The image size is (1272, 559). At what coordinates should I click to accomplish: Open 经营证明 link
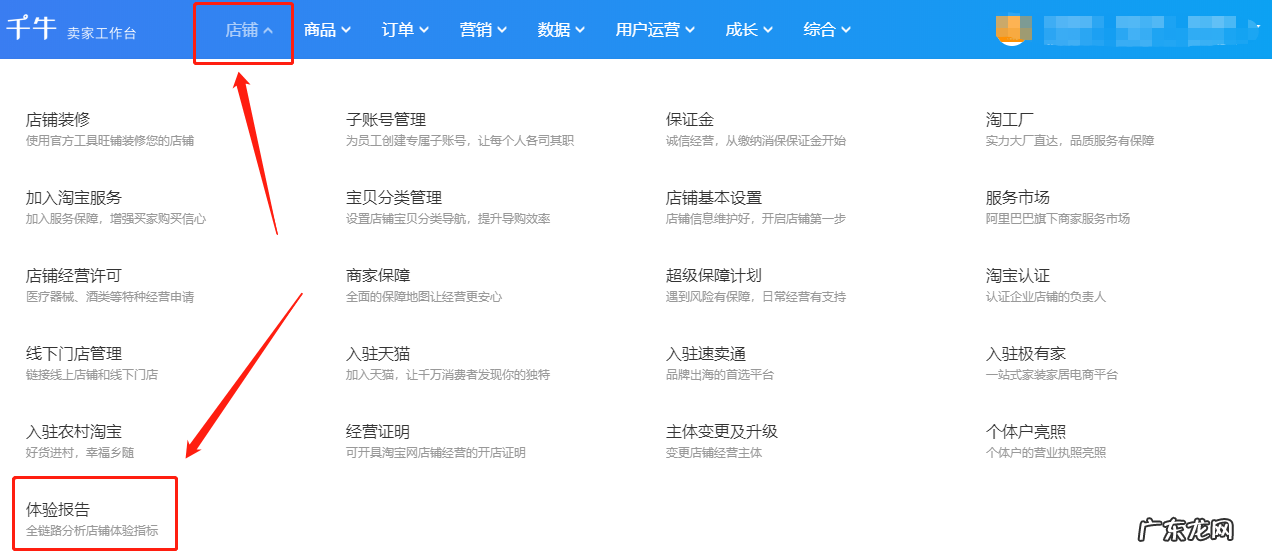[378, 431]
